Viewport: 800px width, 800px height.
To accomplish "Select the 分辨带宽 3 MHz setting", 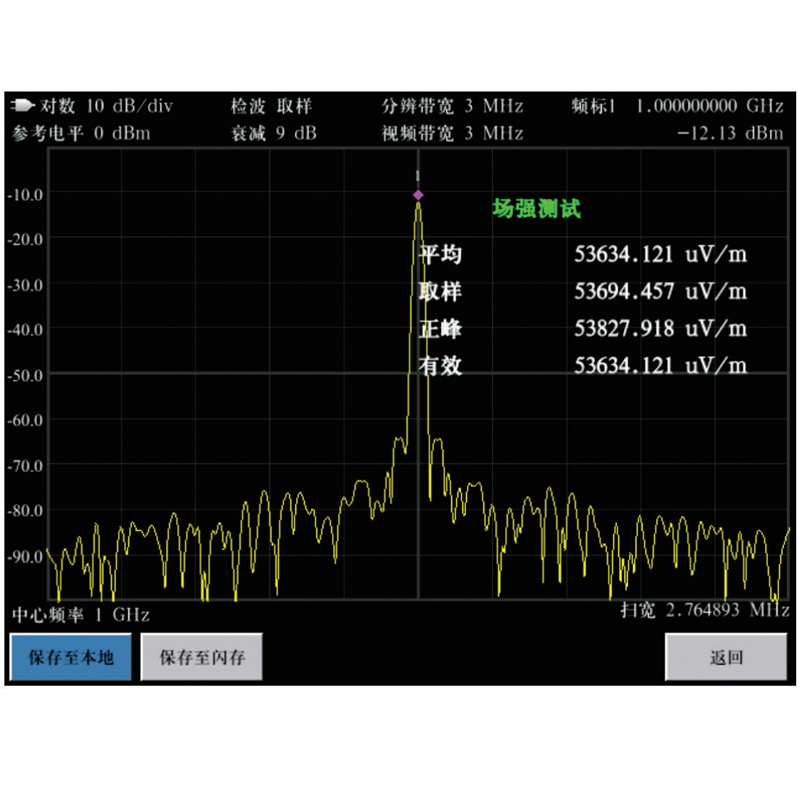I will (x=452, y=106).
